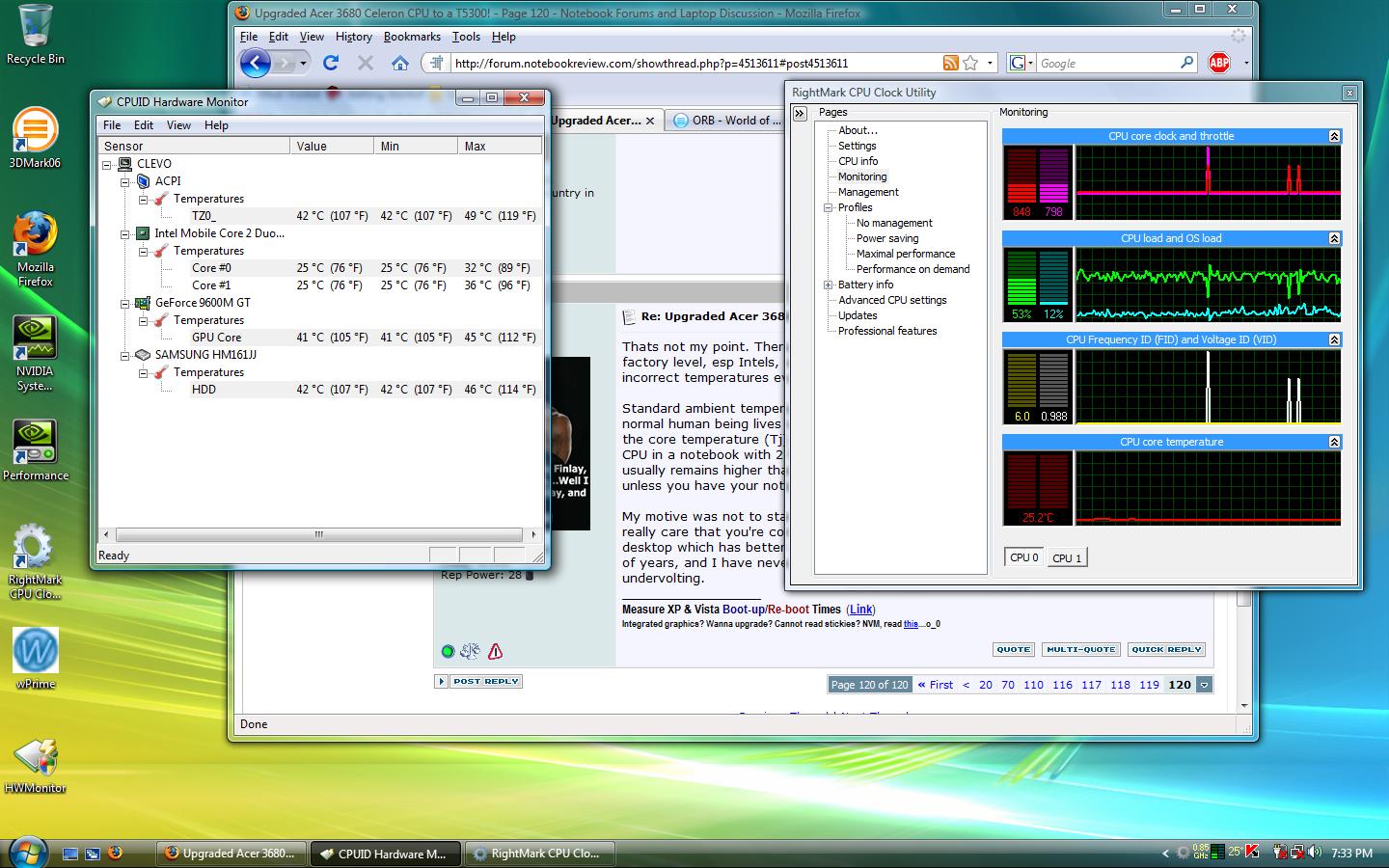Launch 3DMark06 from the desktop

(x=35, y=139)
